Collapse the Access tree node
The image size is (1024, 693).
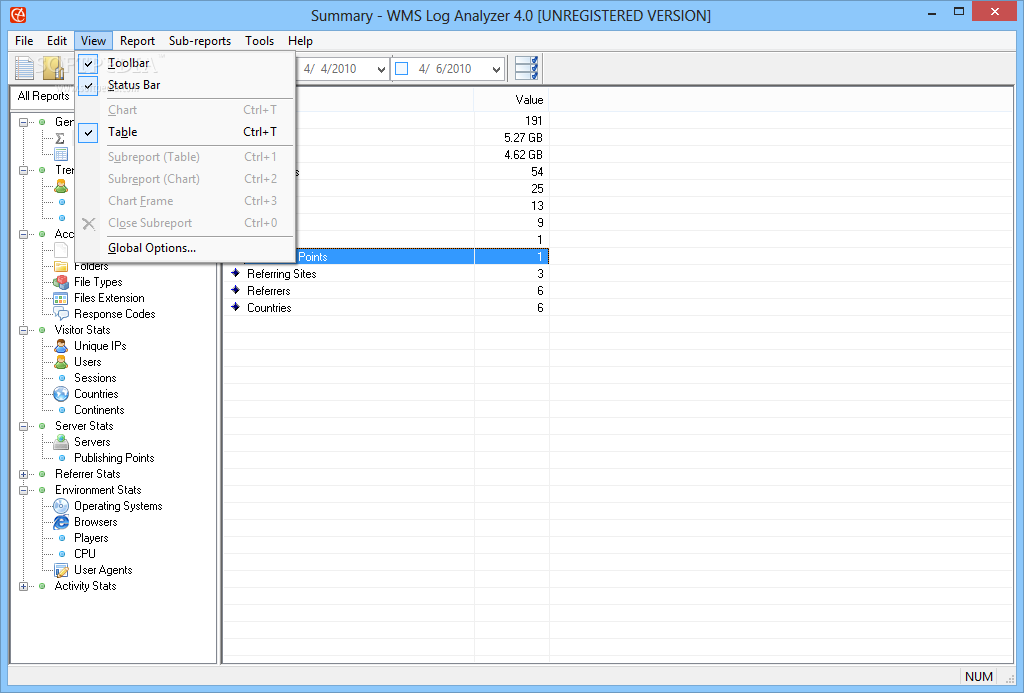(24, 234)
